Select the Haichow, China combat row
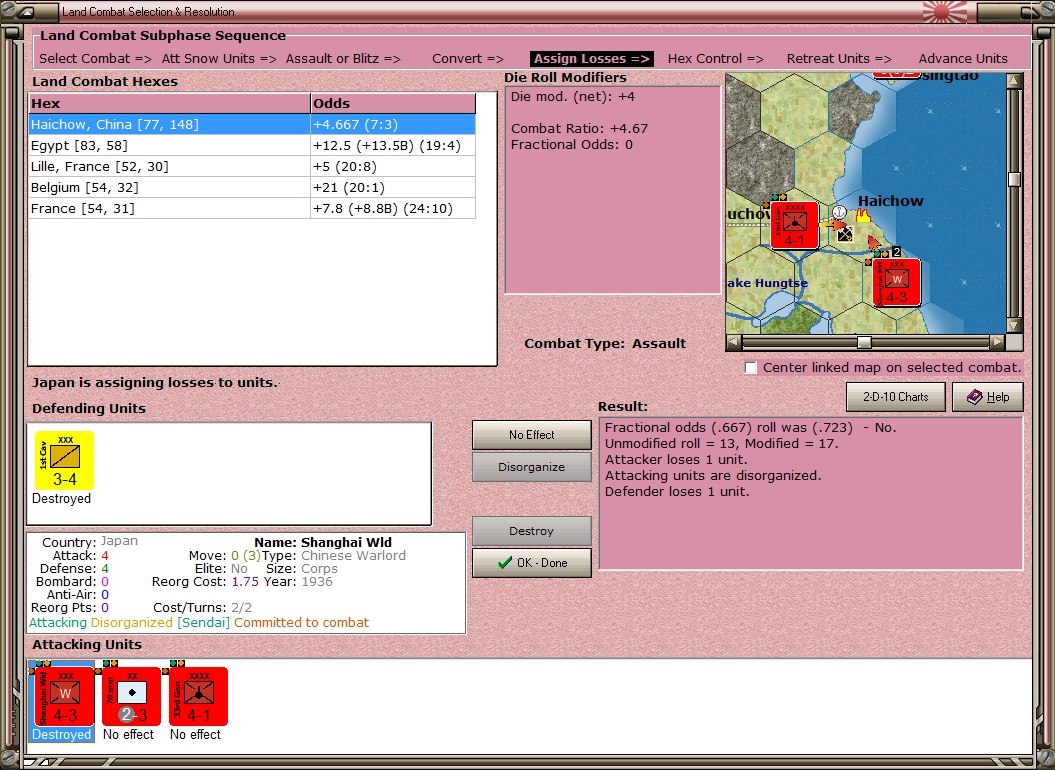The image size is (1055, 770). (x=252, y=125)
